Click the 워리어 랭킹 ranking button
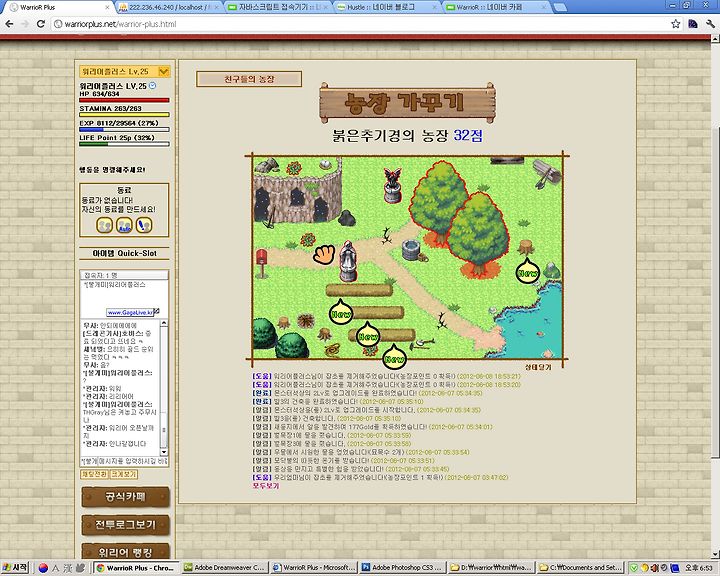 125,551
